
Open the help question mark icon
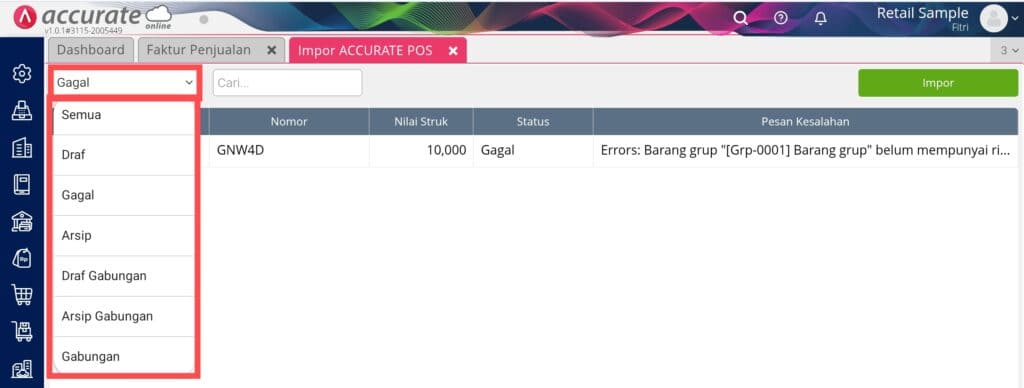780,18
